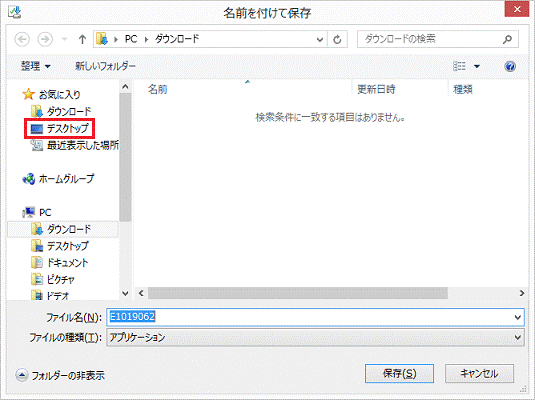Select PC node in navigation pane
535x400 pixels.
click(45, 213)
